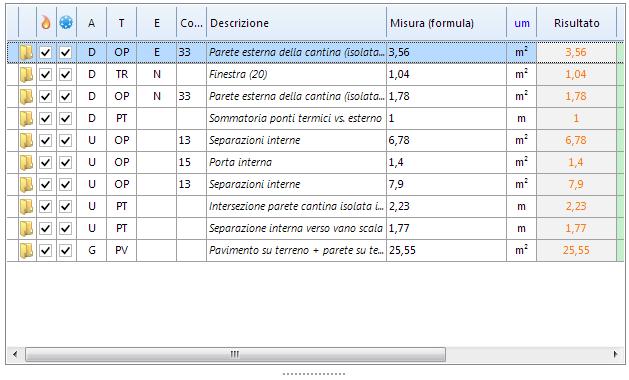The image size is (629, 380).
Task: Open folder icon of Intersezione parete cantina row
Action: pos(26,207)
